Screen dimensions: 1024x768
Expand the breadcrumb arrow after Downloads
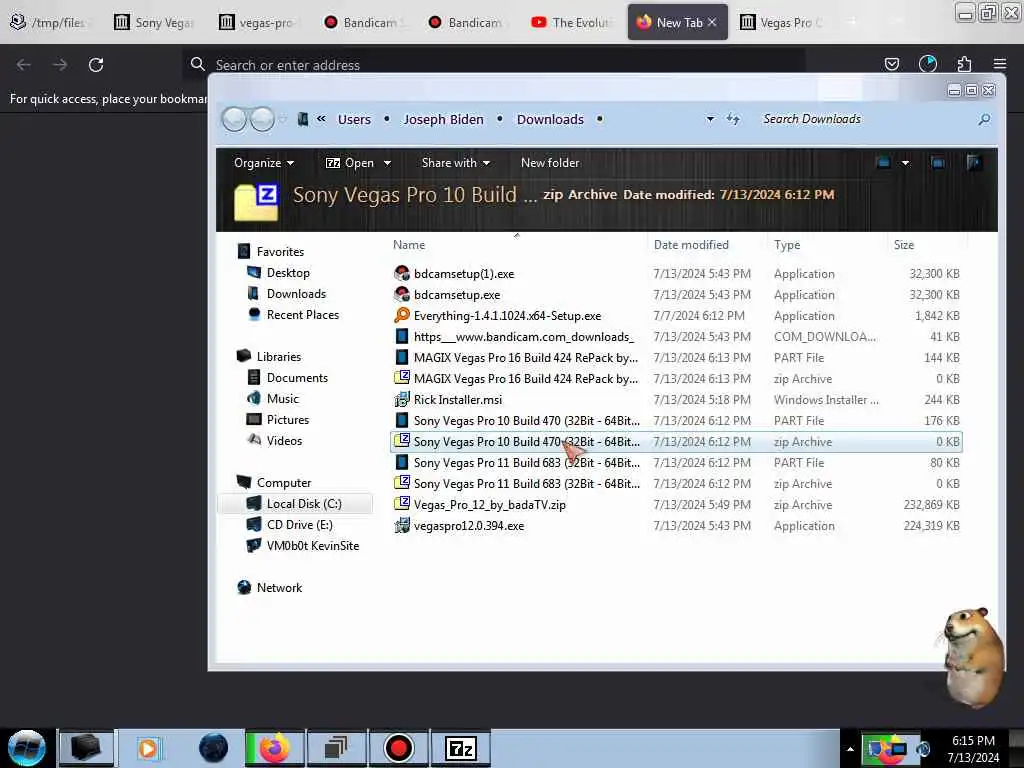[600, 119]
